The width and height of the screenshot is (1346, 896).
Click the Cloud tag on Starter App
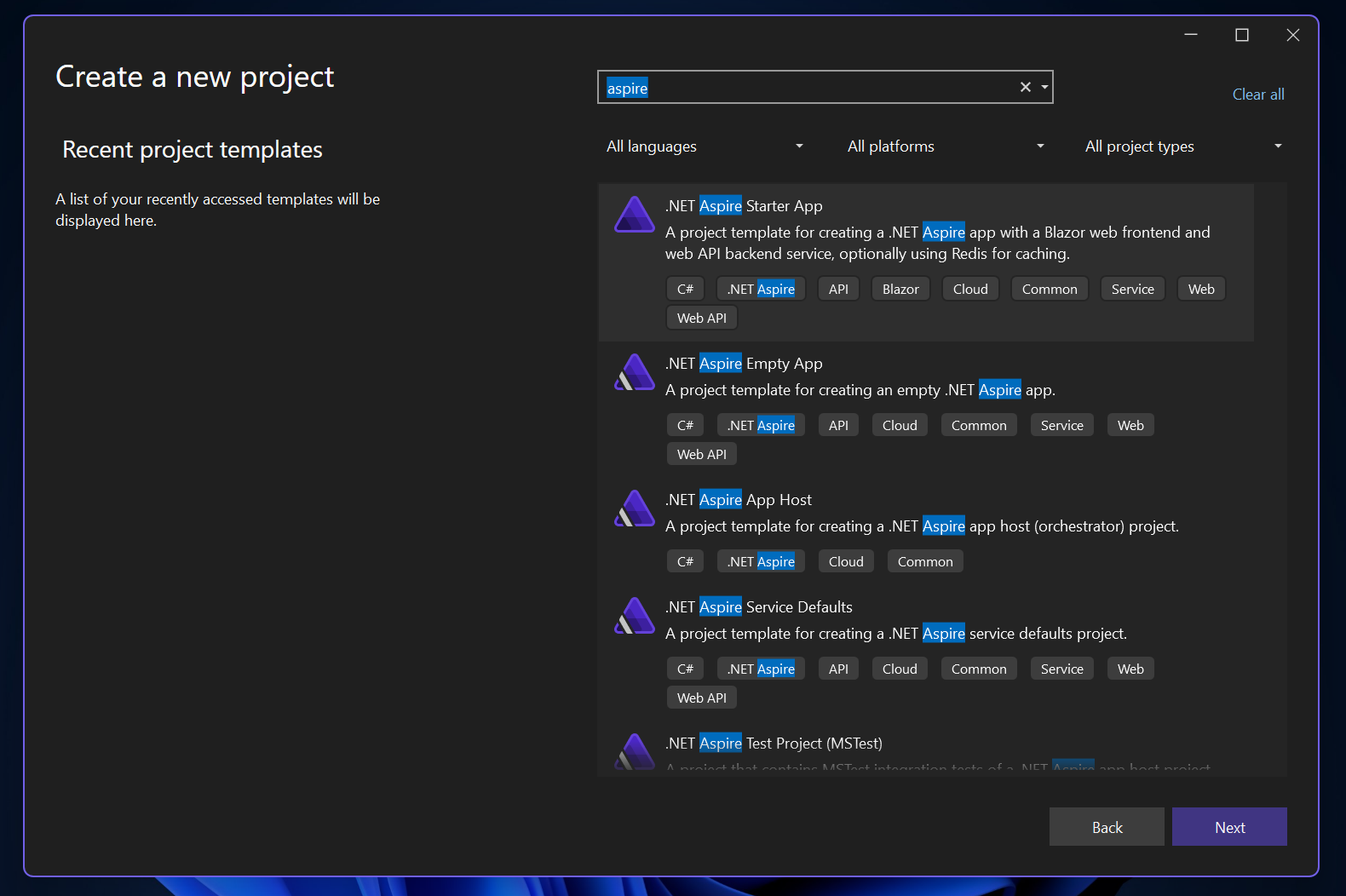pos(970,290)
